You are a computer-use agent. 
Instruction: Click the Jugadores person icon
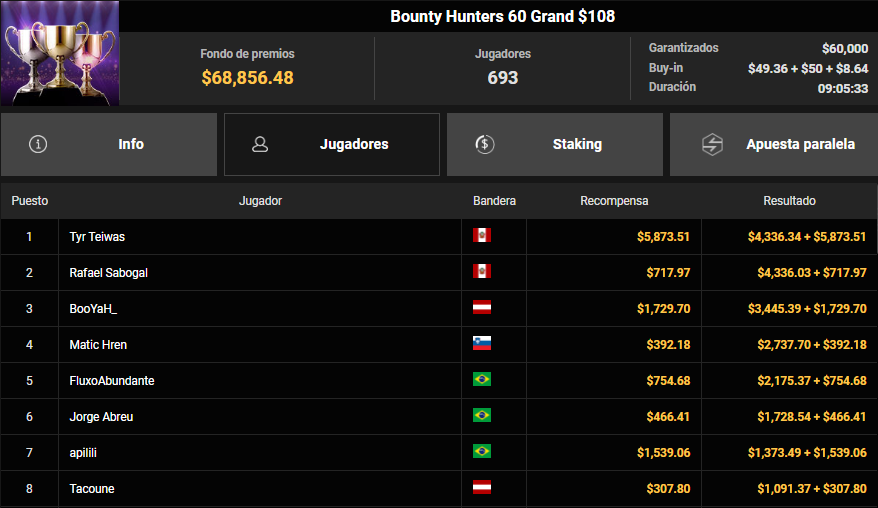(x=260, y=144)
